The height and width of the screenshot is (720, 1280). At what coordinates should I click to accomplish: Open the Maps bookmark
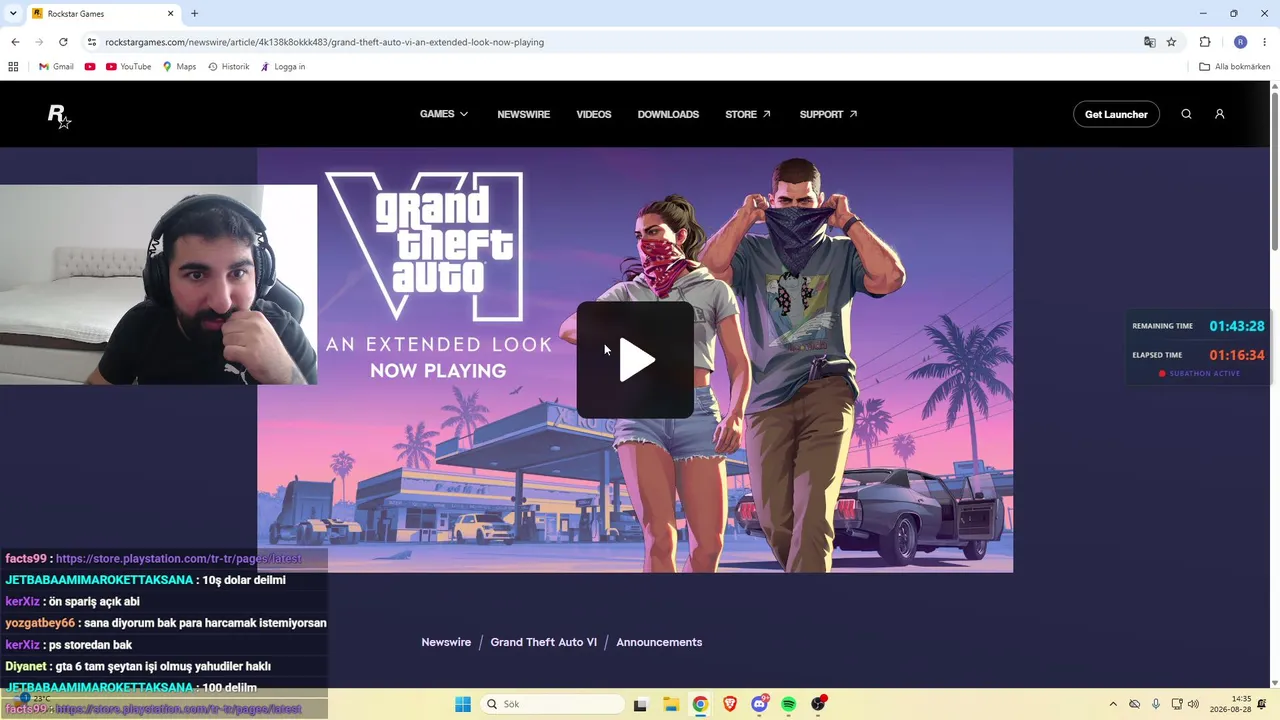tap(179, 67)
